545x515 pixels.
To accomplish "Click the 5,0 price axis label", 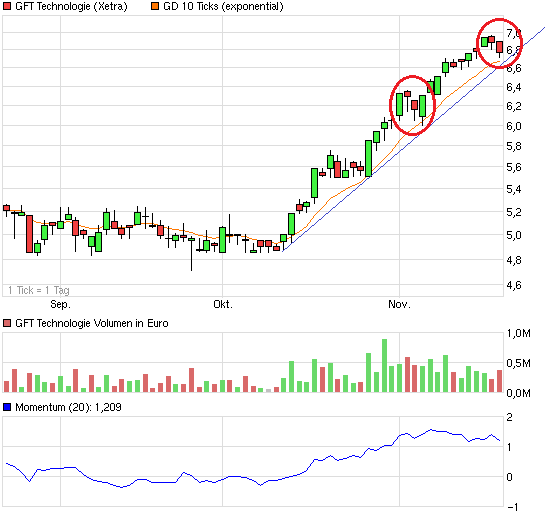I will coord(514,235).
